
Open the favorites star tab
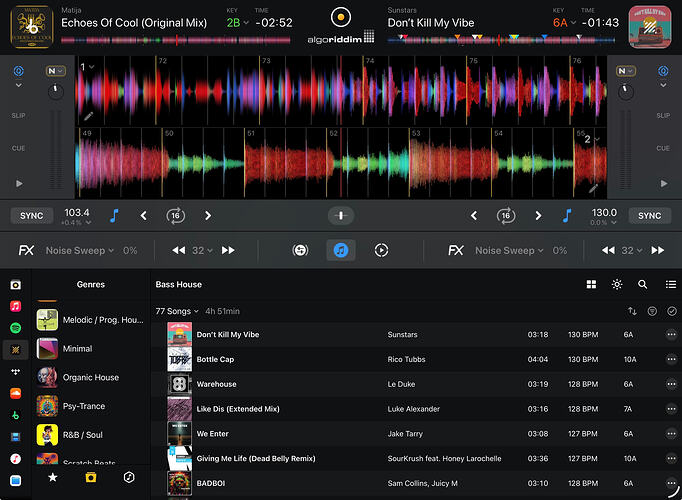click(53, 477)
